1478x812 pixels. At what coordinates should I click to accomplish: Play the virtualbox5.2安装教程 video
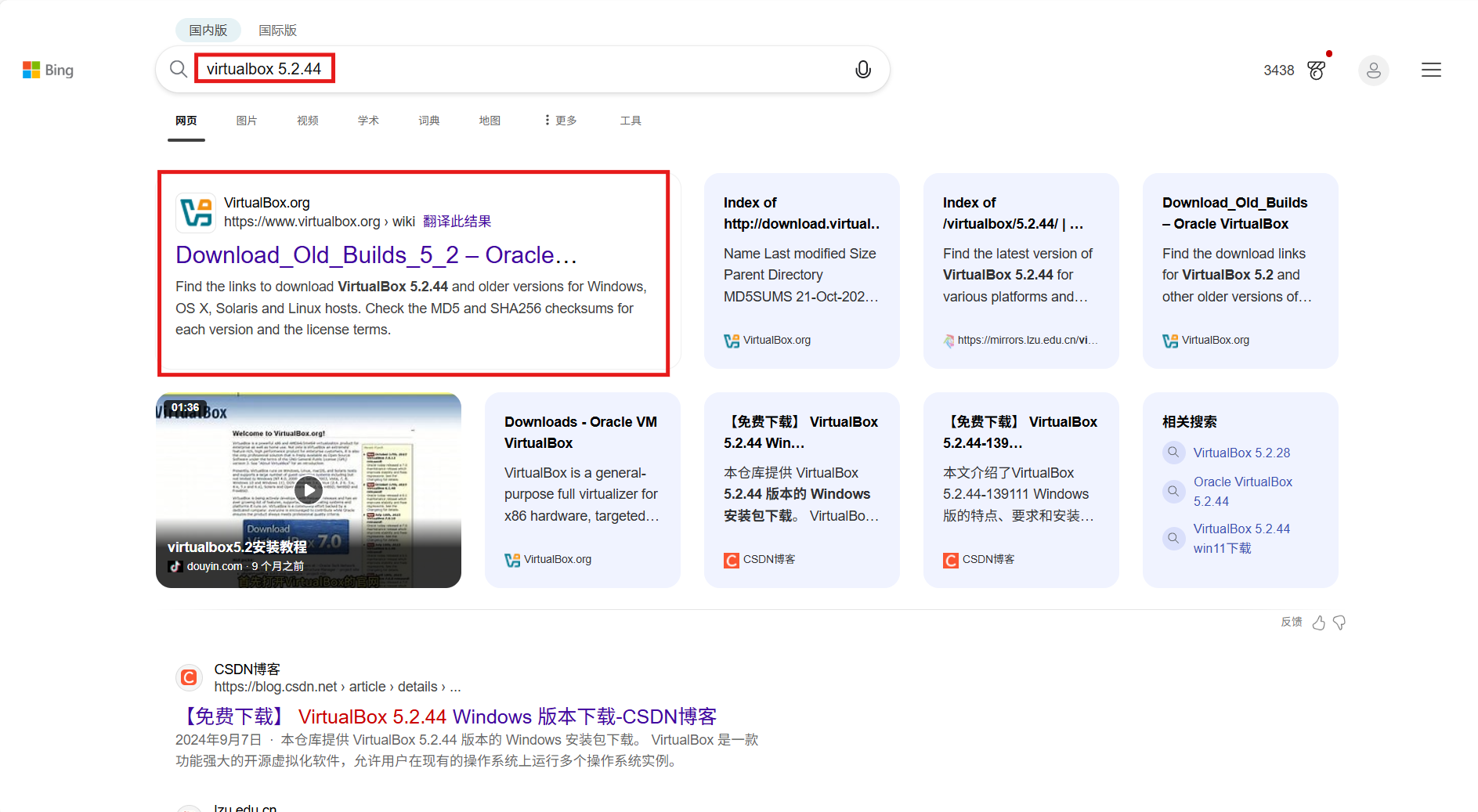point(309,490)
